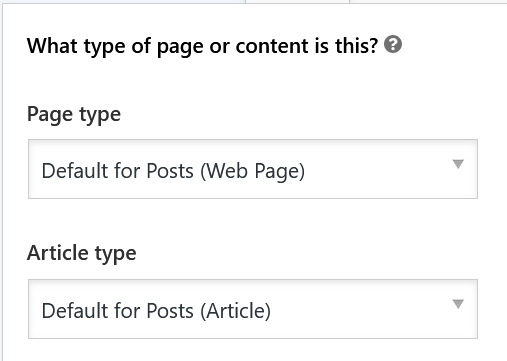Click the 'What type of page' heading
Image resolution: width=507 pixels, height=361 pixels.
(x=202, y=46)
